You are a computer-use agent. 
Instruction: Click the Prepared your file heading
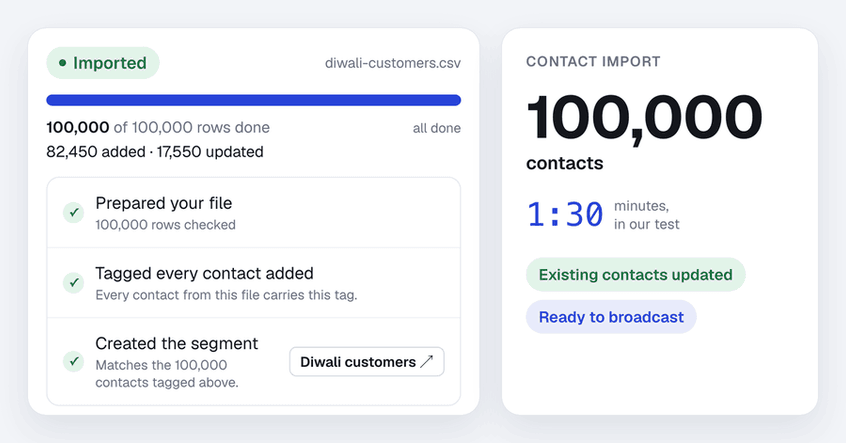coord(163,203)
